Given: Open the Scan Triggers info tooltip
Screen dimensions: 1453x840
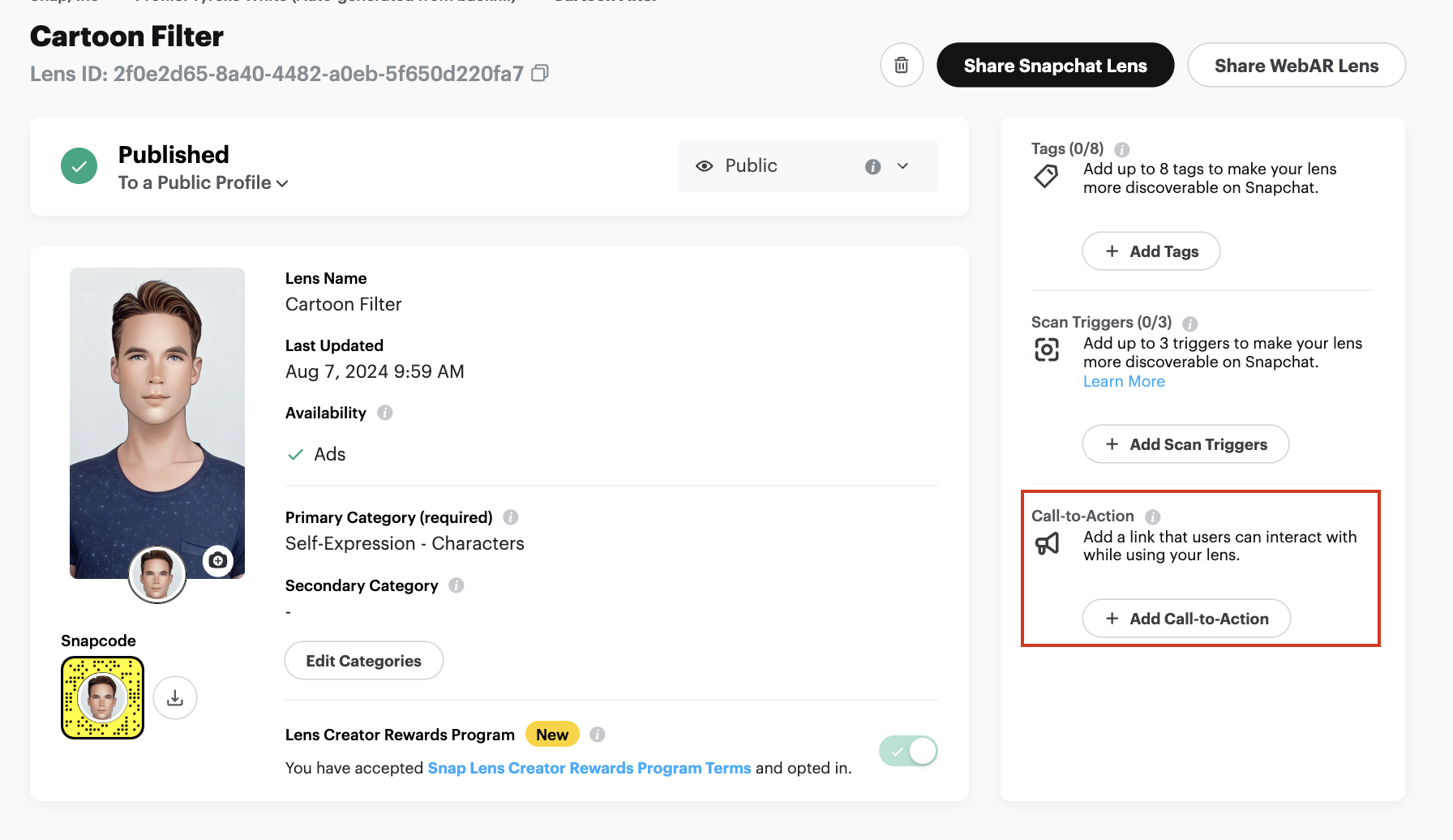Looking at the screenshot, I should tap(1190, 324).
